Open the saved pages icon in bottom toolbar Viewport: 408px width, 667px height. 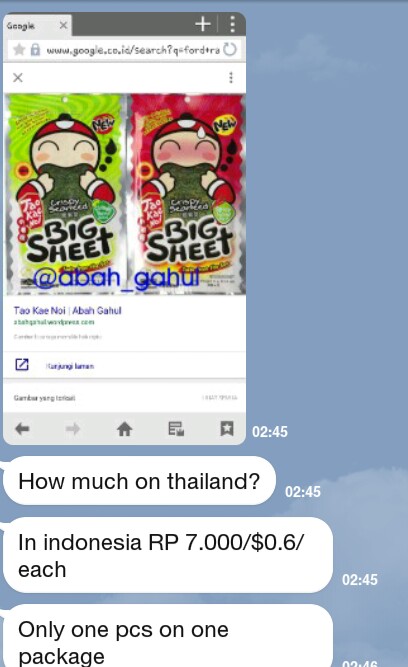coord(176,429)
